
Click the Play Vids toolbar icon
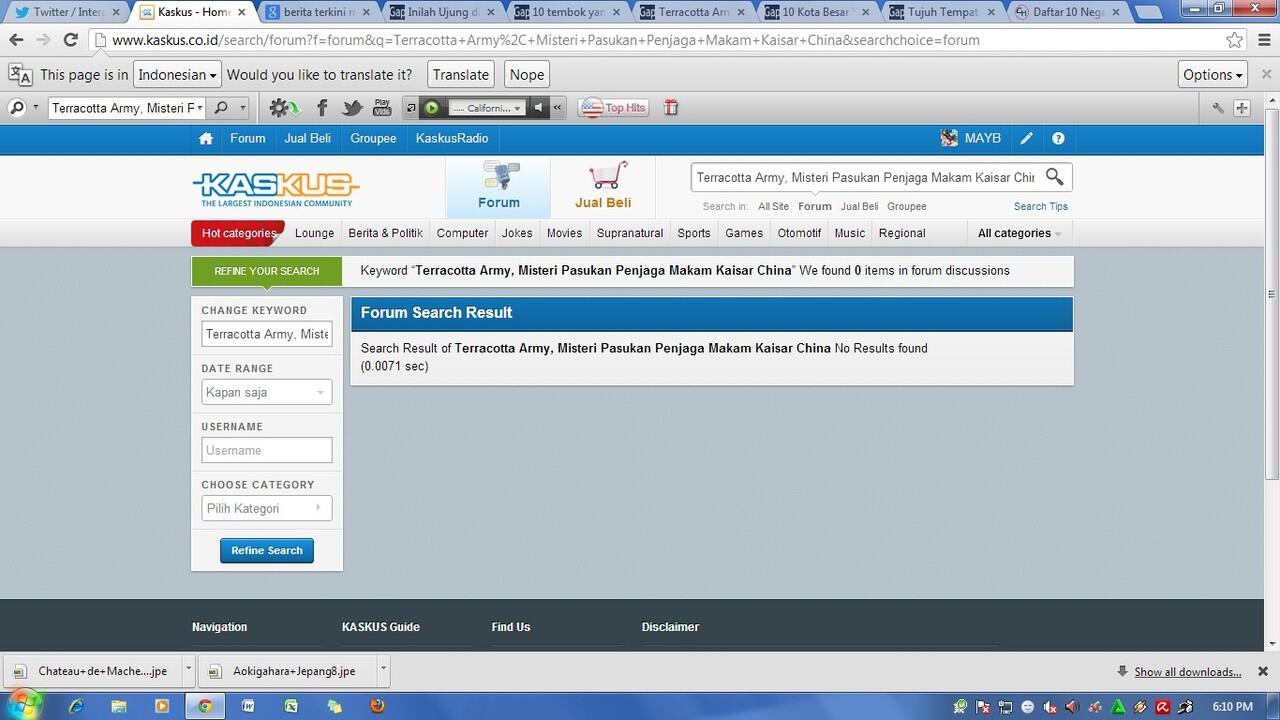[x=382, y=108]
